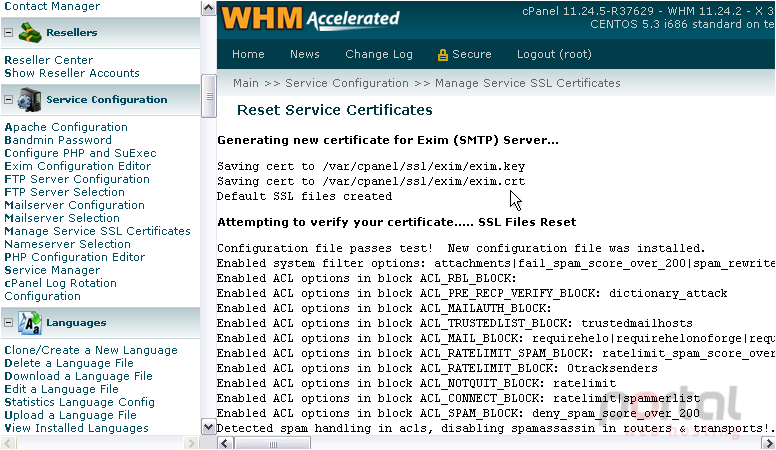Click the ACL_TRUSTEDLIST_BLOCK output line
This screenshot has width=776, height=450.
454,323
